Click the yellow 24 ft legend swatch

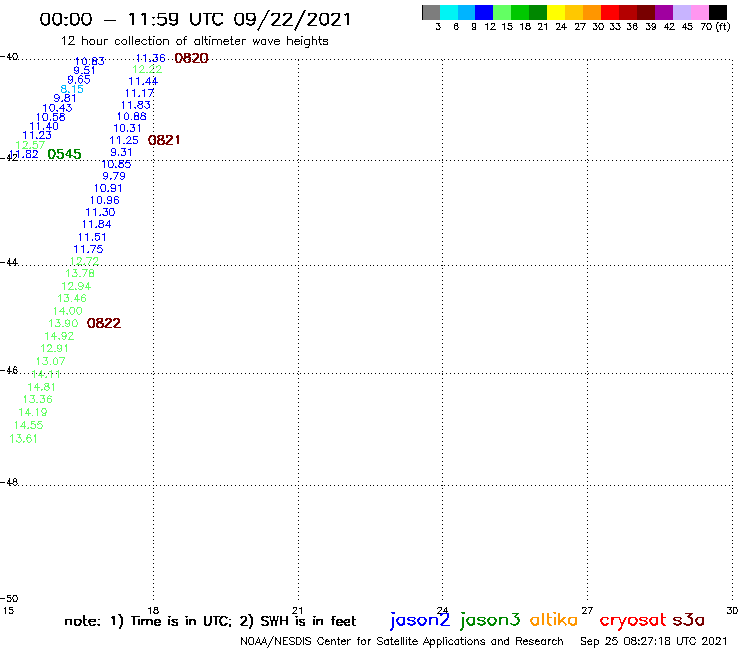pyautogui.click(x=556, y=12)
